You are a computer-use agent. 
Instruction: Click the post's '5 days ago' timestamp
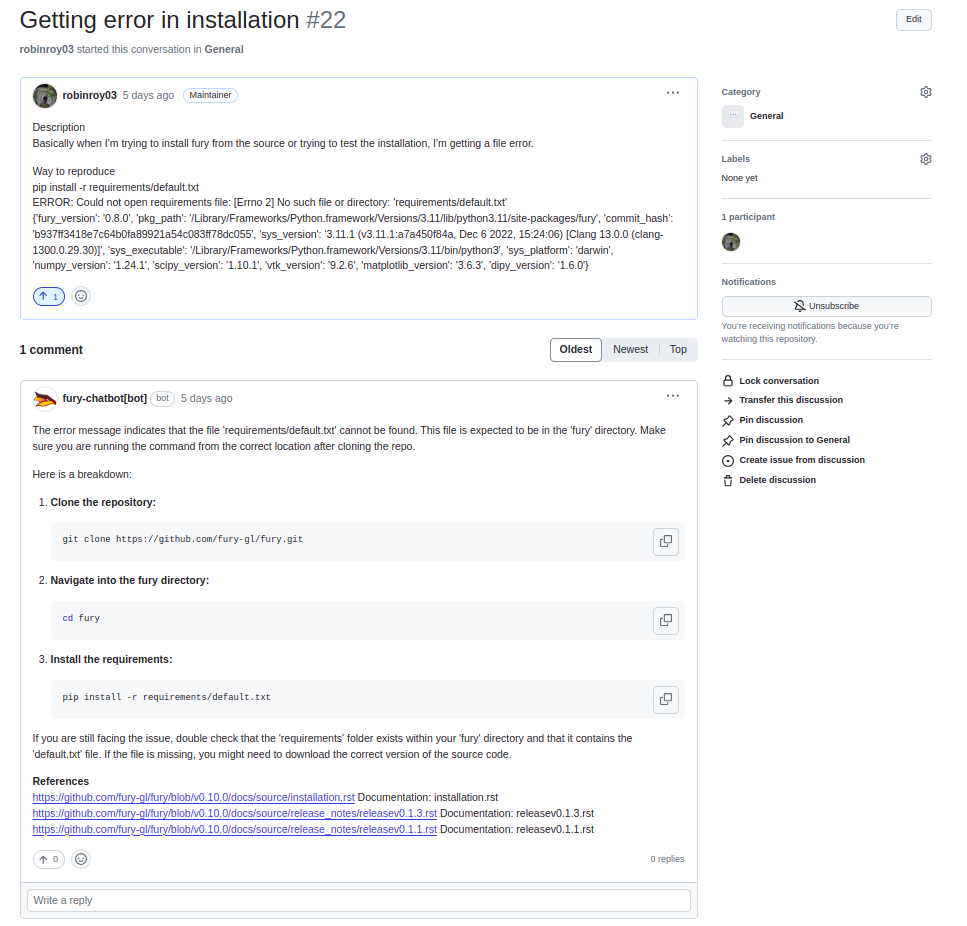click(x=148, y=95)
